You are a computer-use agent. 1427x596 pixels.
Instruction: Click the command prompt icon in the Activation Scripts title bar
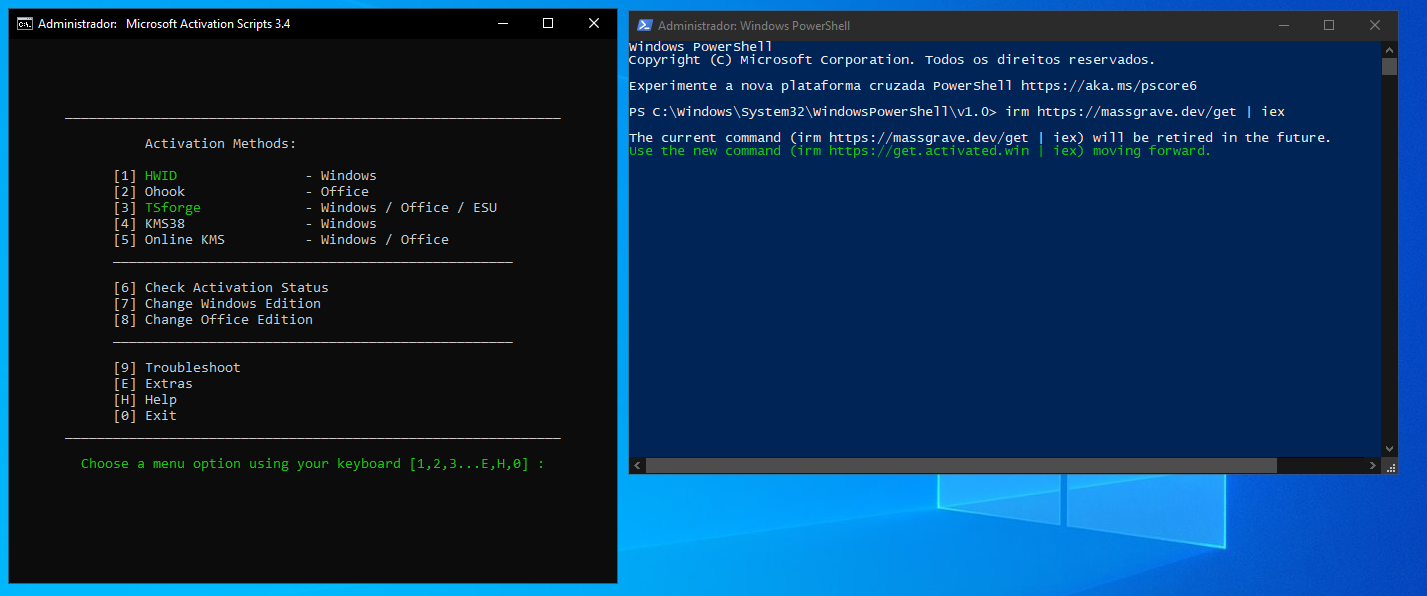click(x=24, y=23)
